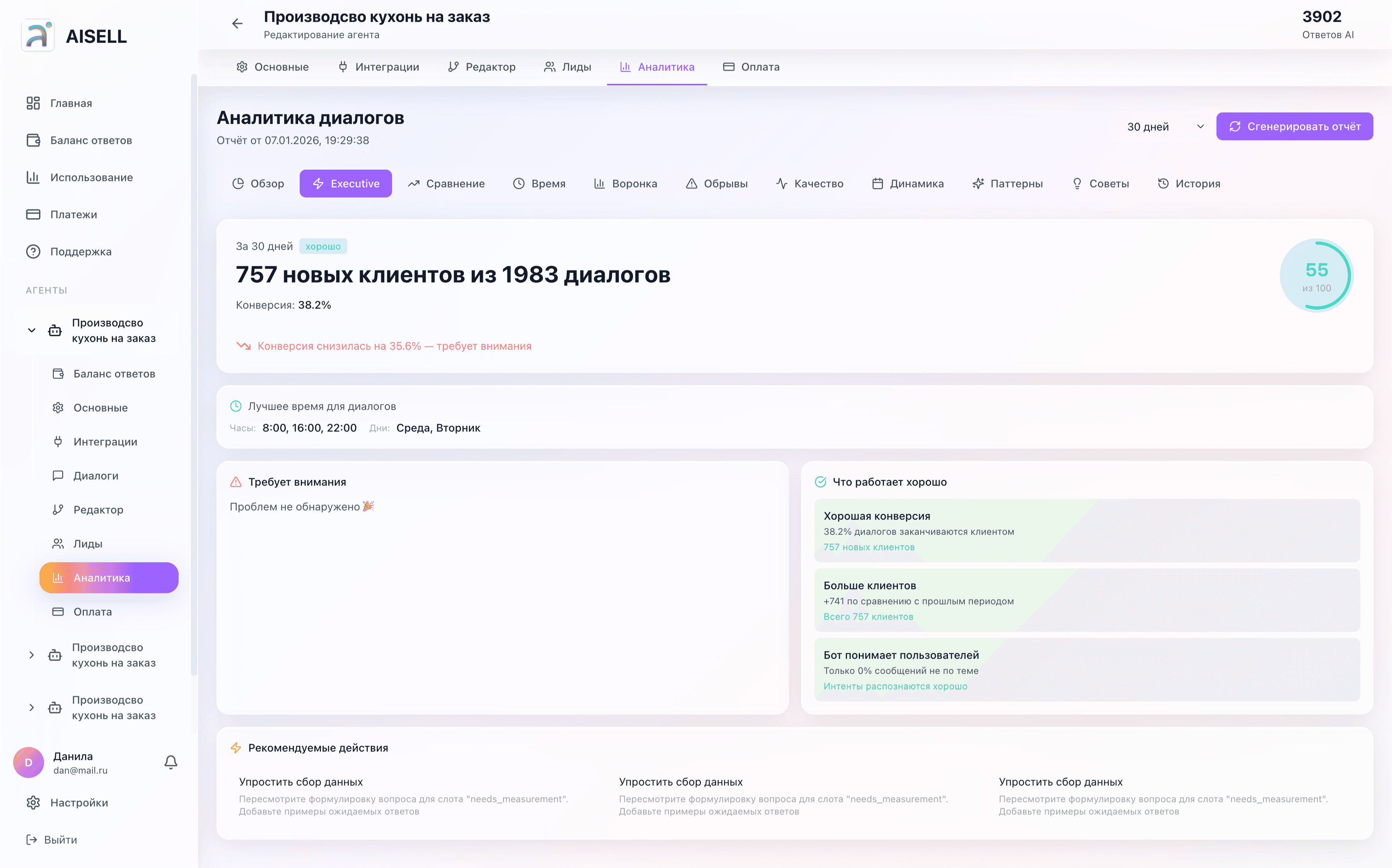
Task: Switch to the Оплата tab
Action: pos(751,66)
